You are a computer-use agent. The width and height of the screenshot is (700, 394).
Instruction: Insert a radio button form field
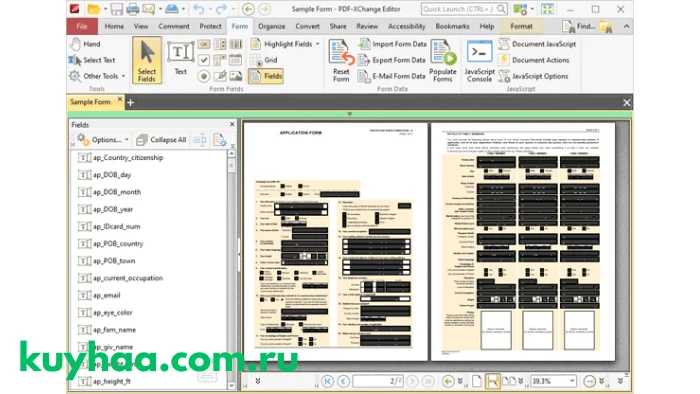(204, 76)
